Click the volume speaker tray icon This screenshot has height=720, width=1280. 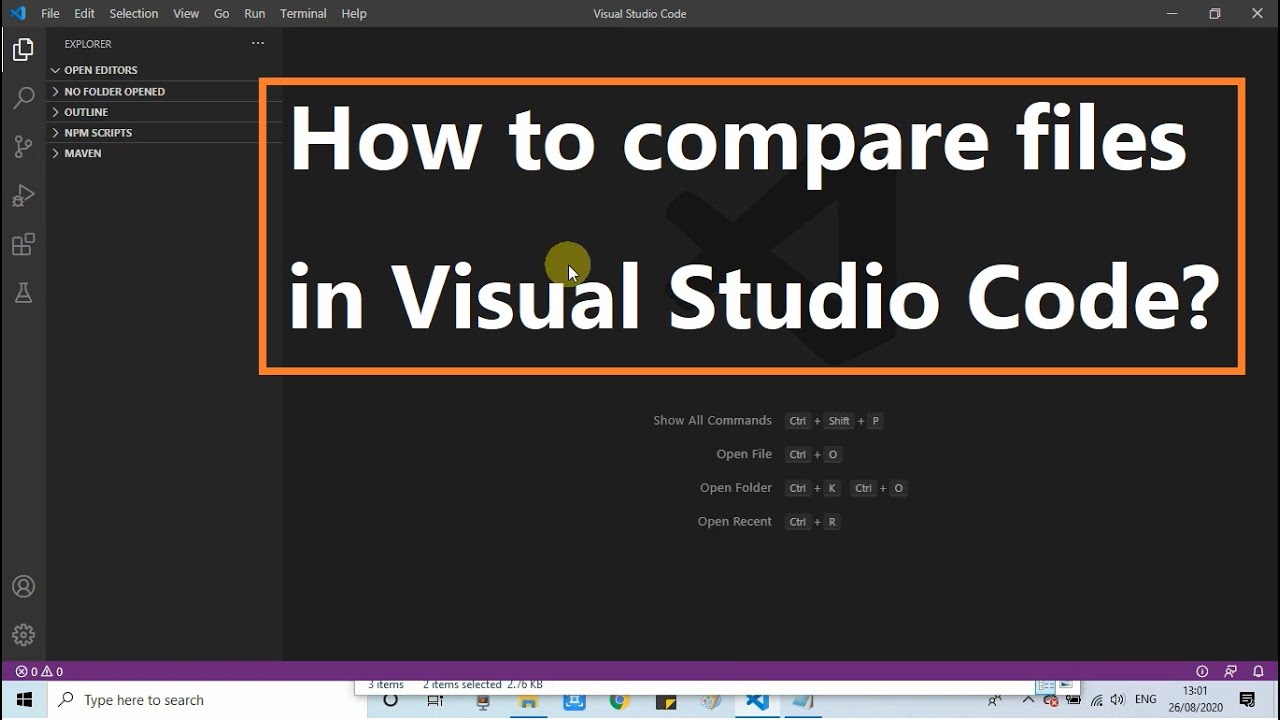point(1117,700)
